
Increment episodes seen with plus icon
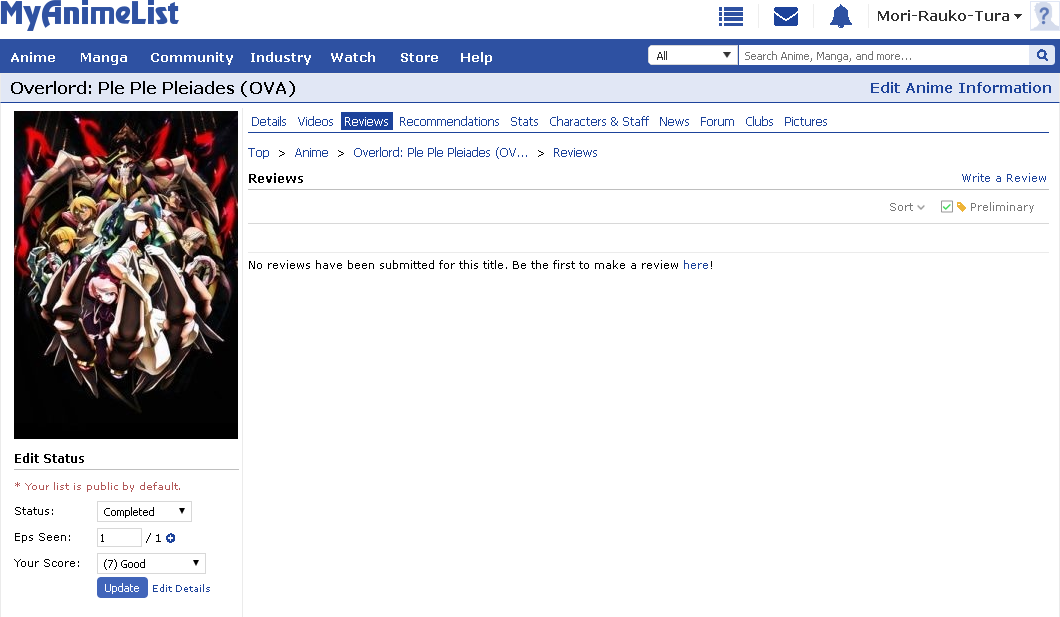click(x=171, y=538)
